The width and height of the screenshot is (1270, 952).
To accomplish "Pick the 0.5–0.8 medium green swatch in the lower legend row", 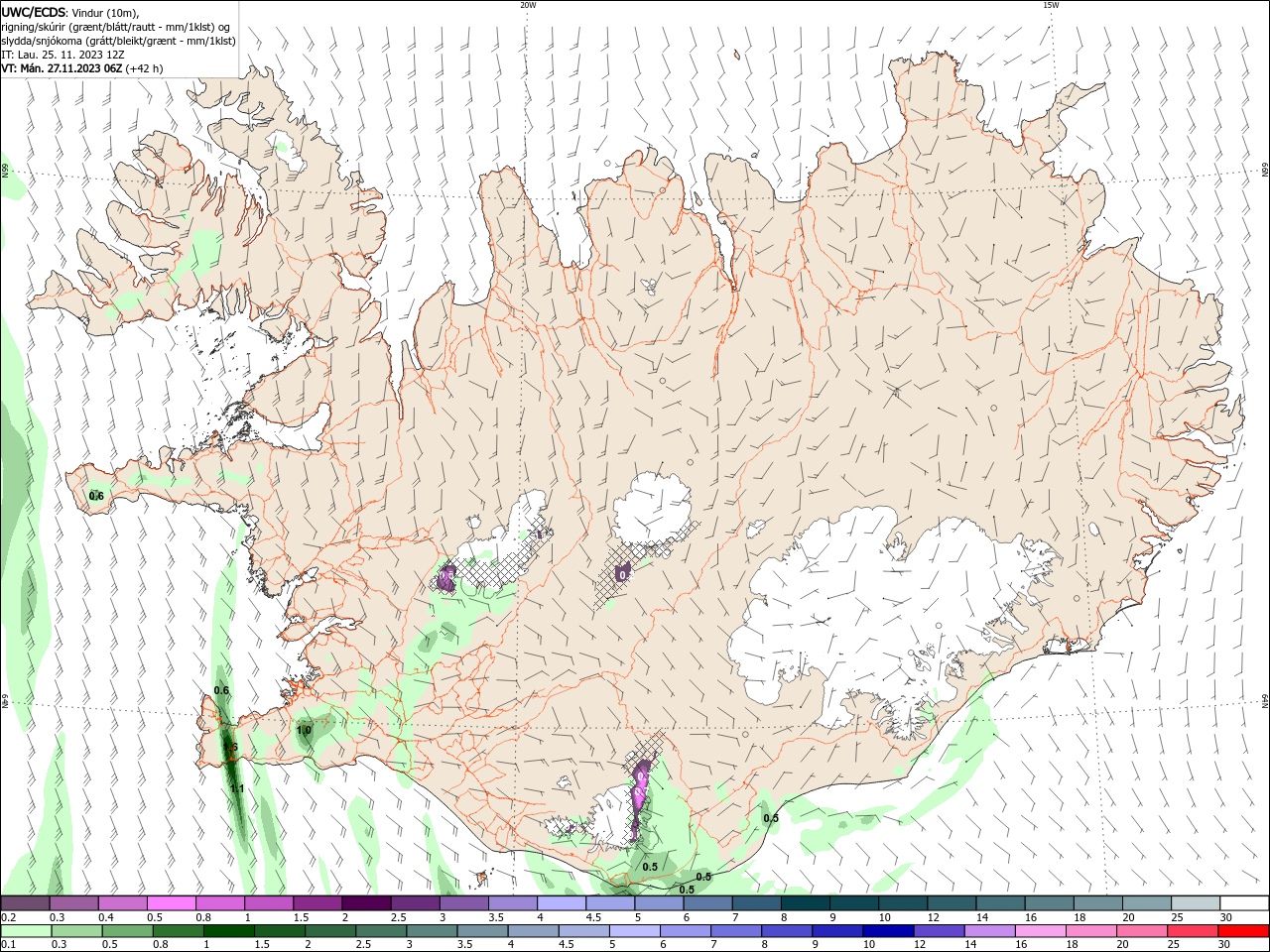I will (128, 931).
